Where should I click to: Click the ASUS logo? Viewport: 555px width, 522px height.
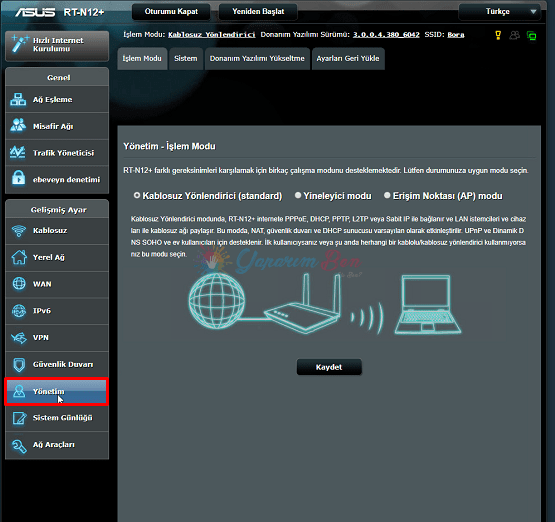pos(35,12)
